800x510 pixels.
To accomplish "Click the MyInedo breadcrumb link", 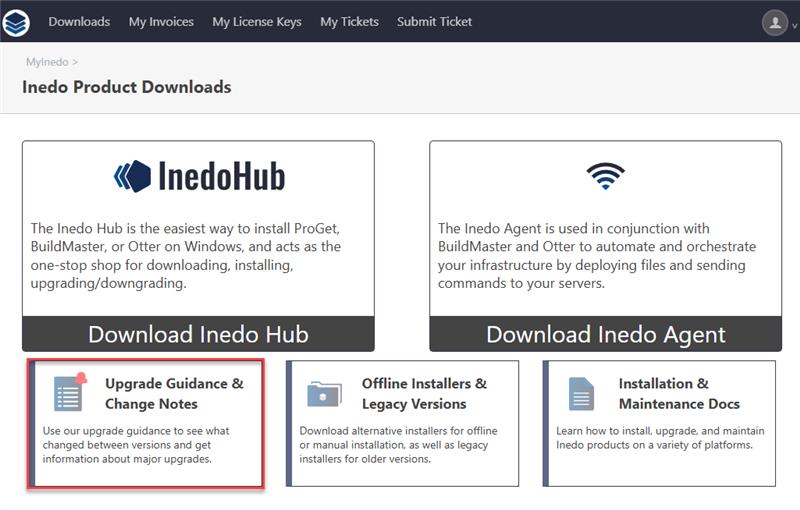I will pyautogui.click(x=47, y=62).
